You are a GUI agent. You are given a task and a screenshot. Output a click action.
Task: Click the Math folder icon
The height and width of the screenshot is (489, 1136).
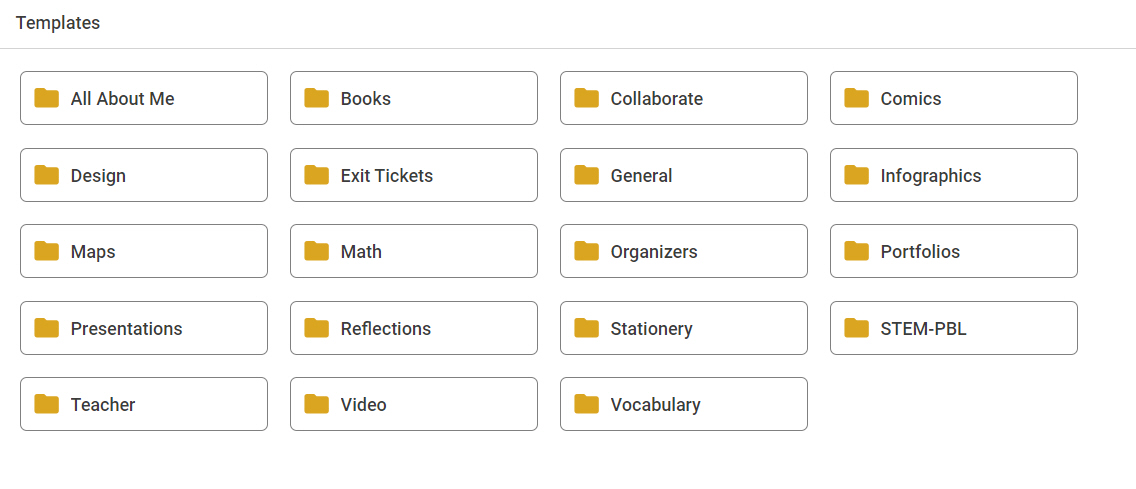tap(317, 251)
